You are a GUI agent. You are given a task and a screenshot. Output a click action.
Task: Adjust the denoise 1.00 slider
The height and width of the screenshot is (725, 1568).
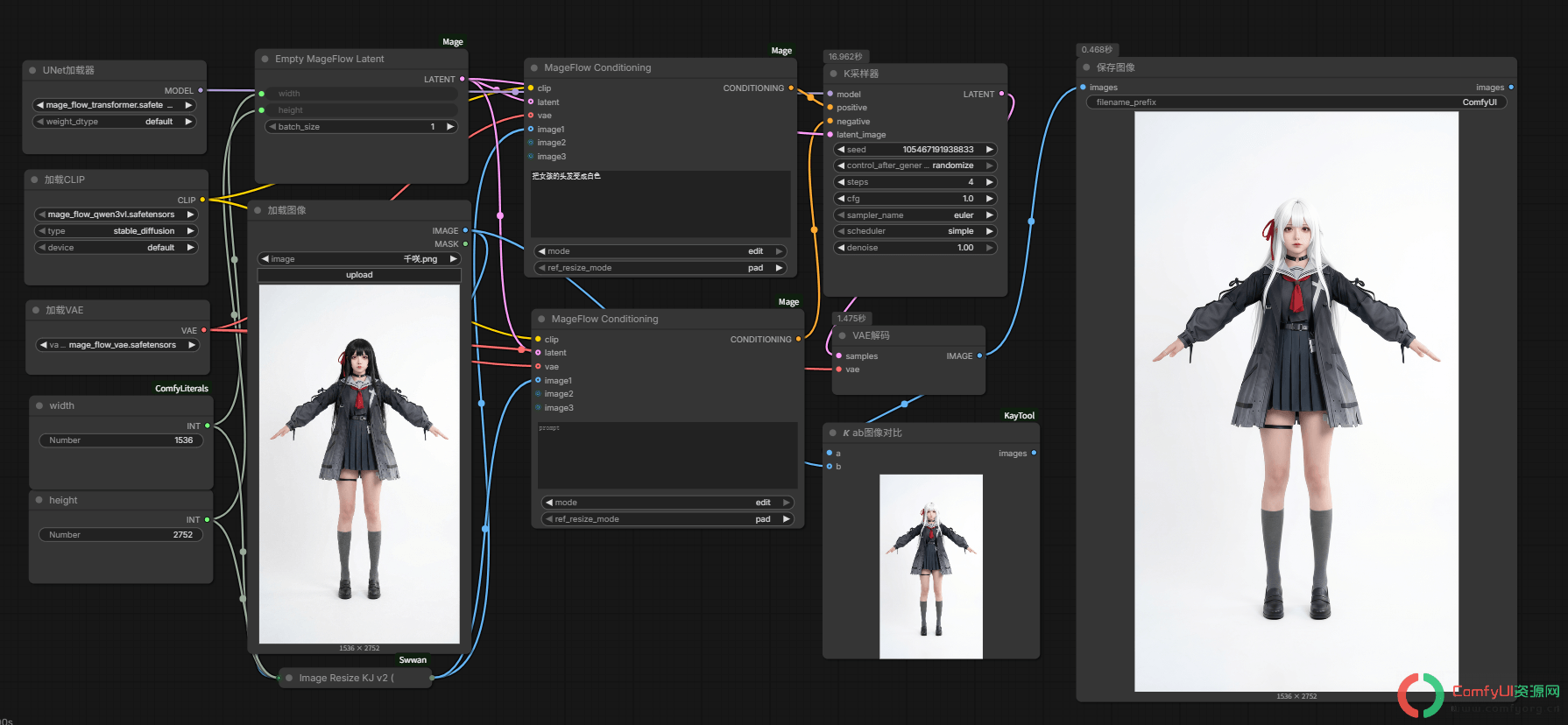(915, 248)
